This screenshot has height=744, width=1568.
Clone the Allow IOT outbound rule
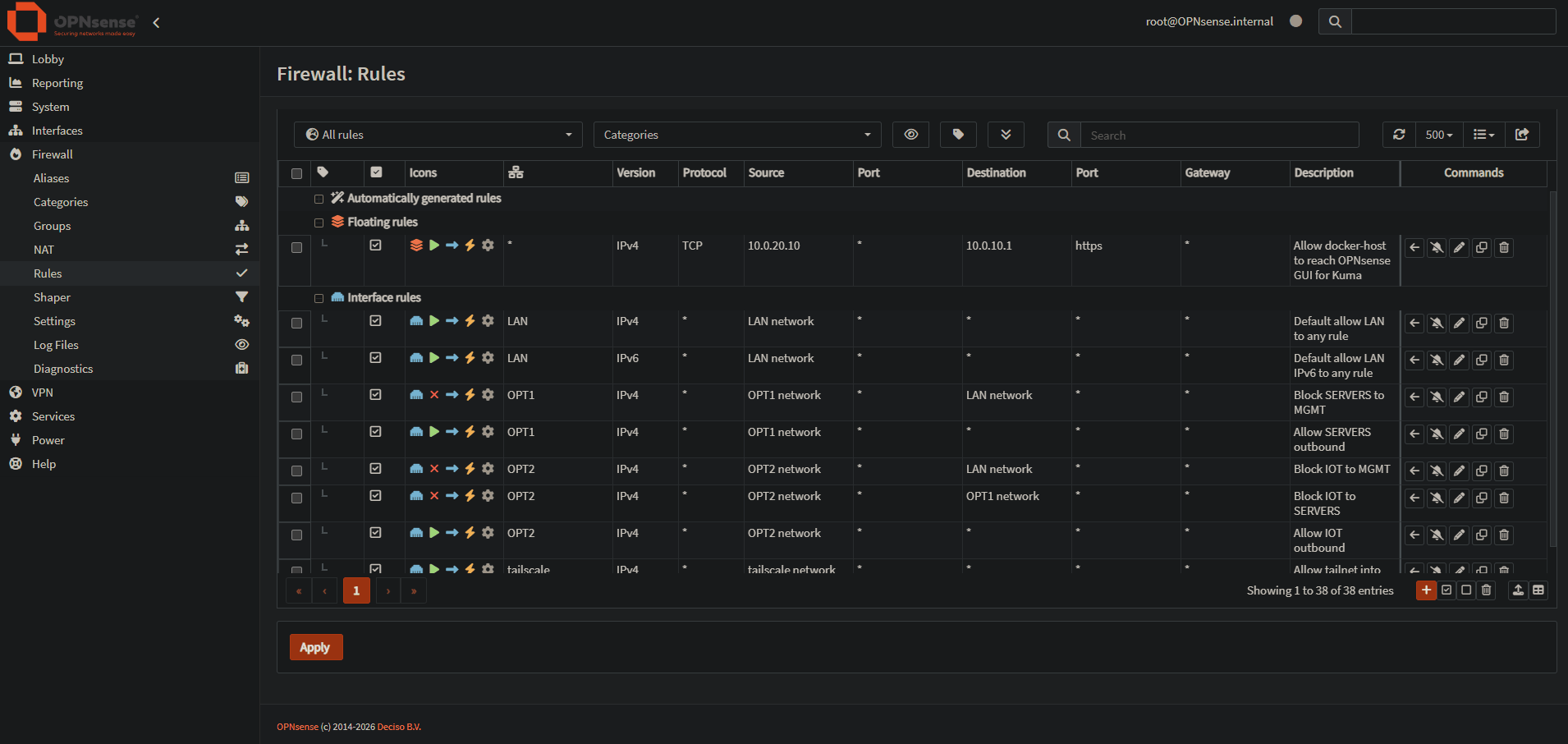click(1481, 535)
